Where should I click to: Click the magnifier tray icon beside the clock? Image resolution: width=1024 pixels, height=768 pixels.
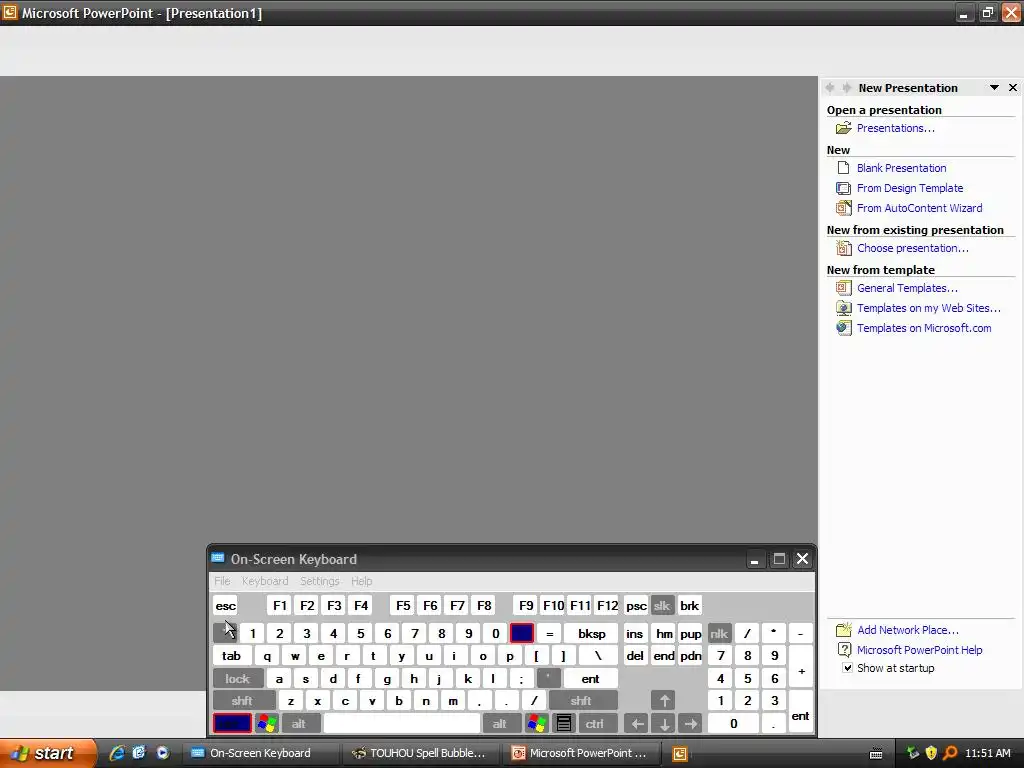coord(950,753)
